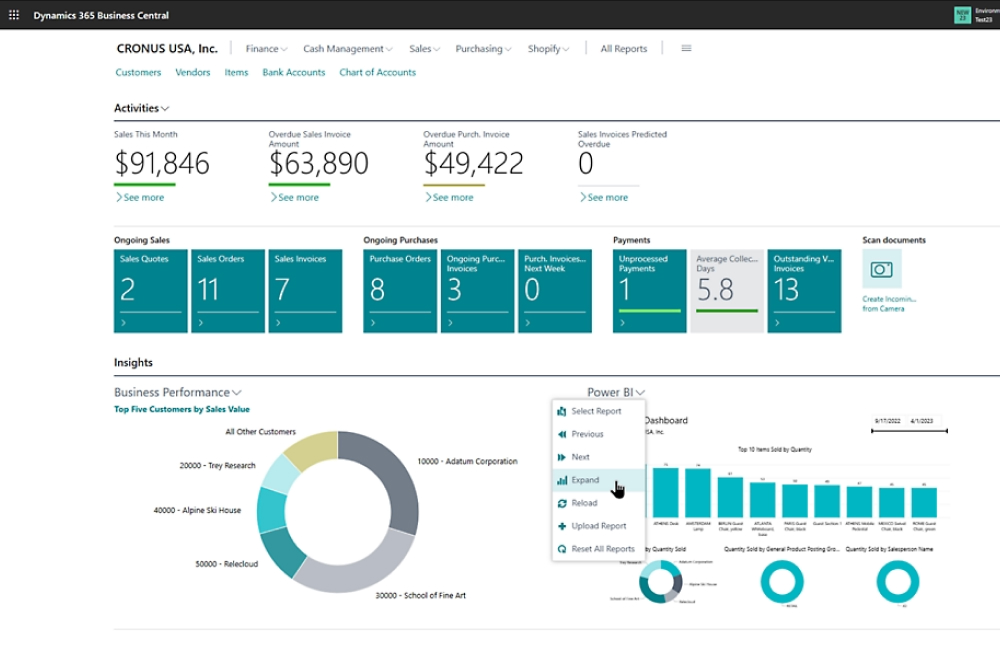Click the Next report icon
The image size is (1000, 653).
(x=562, y=457)
